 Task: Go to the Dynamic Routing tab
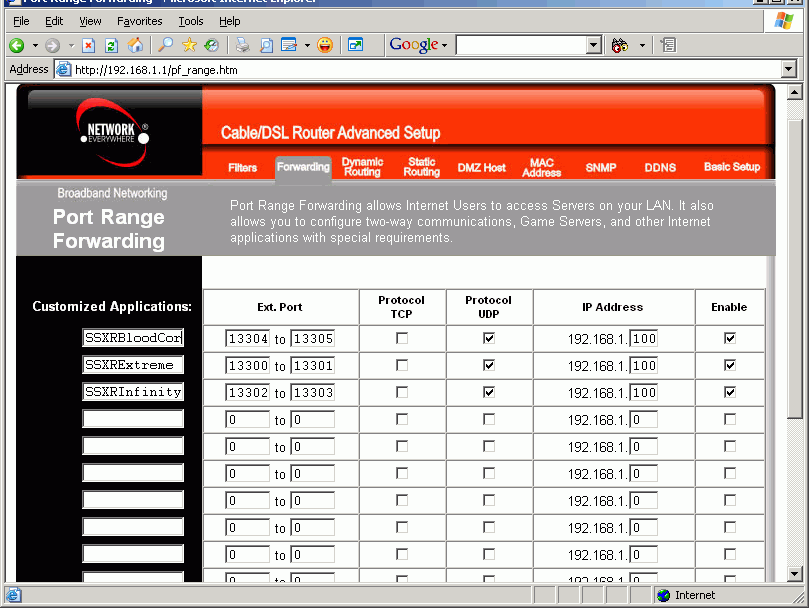click(362, 167)
